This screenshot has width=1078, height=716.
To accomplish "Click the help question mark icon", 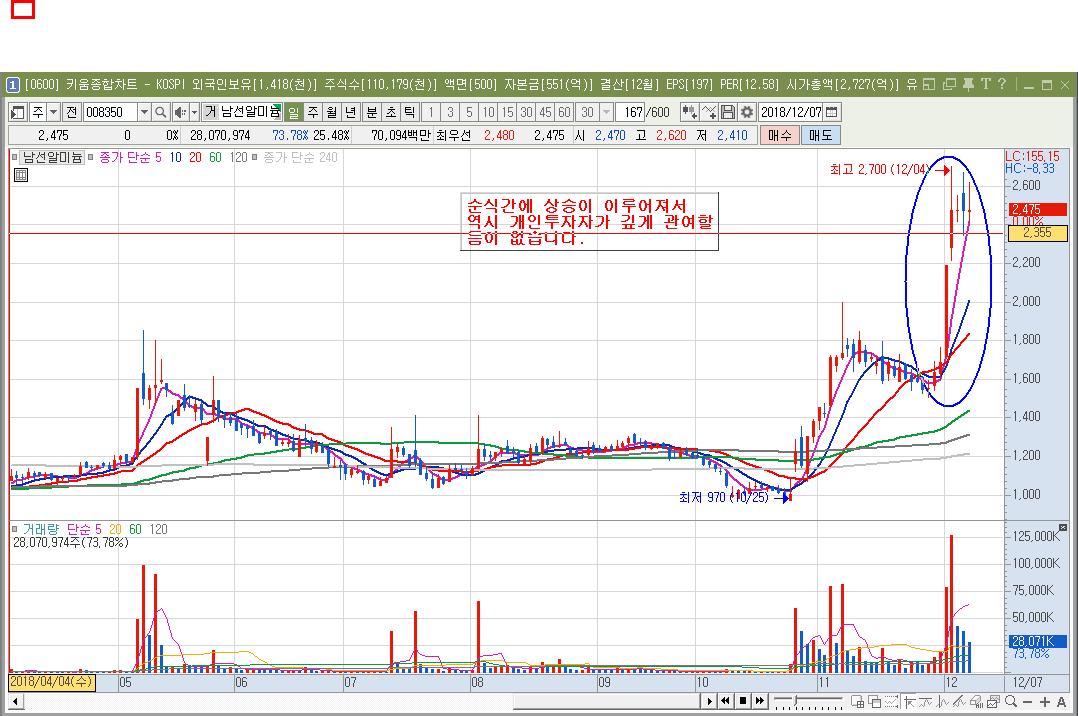I will coord(1002,84).
